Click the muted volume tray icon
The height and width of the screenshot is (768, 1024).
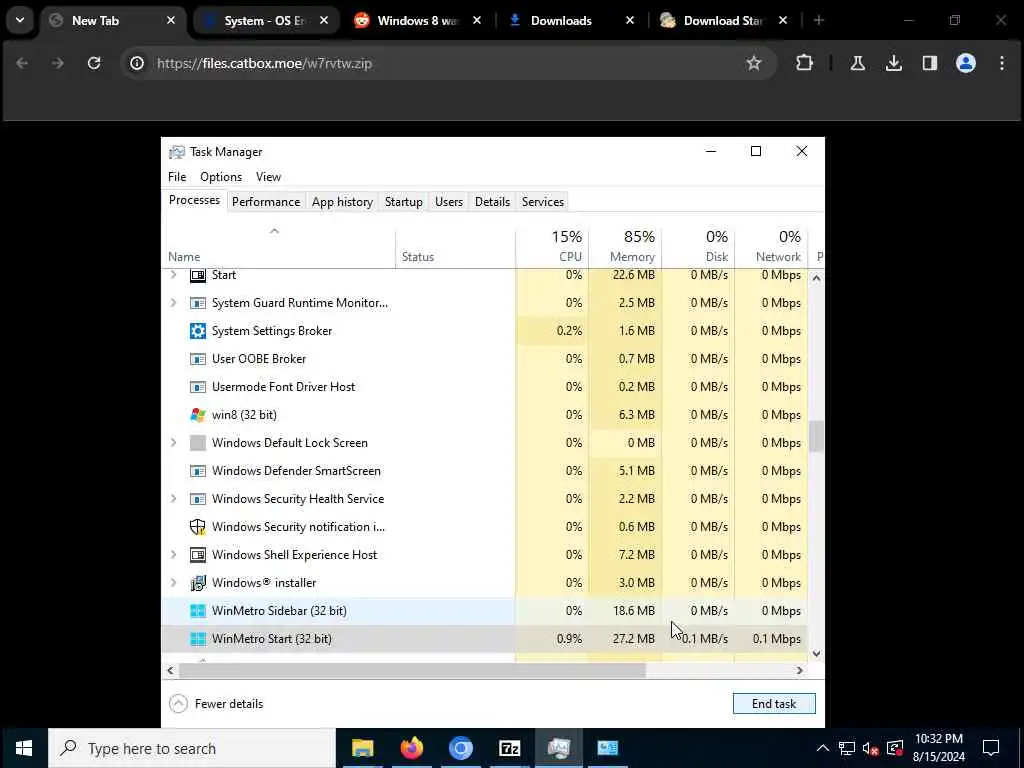(x=870, y=748)
